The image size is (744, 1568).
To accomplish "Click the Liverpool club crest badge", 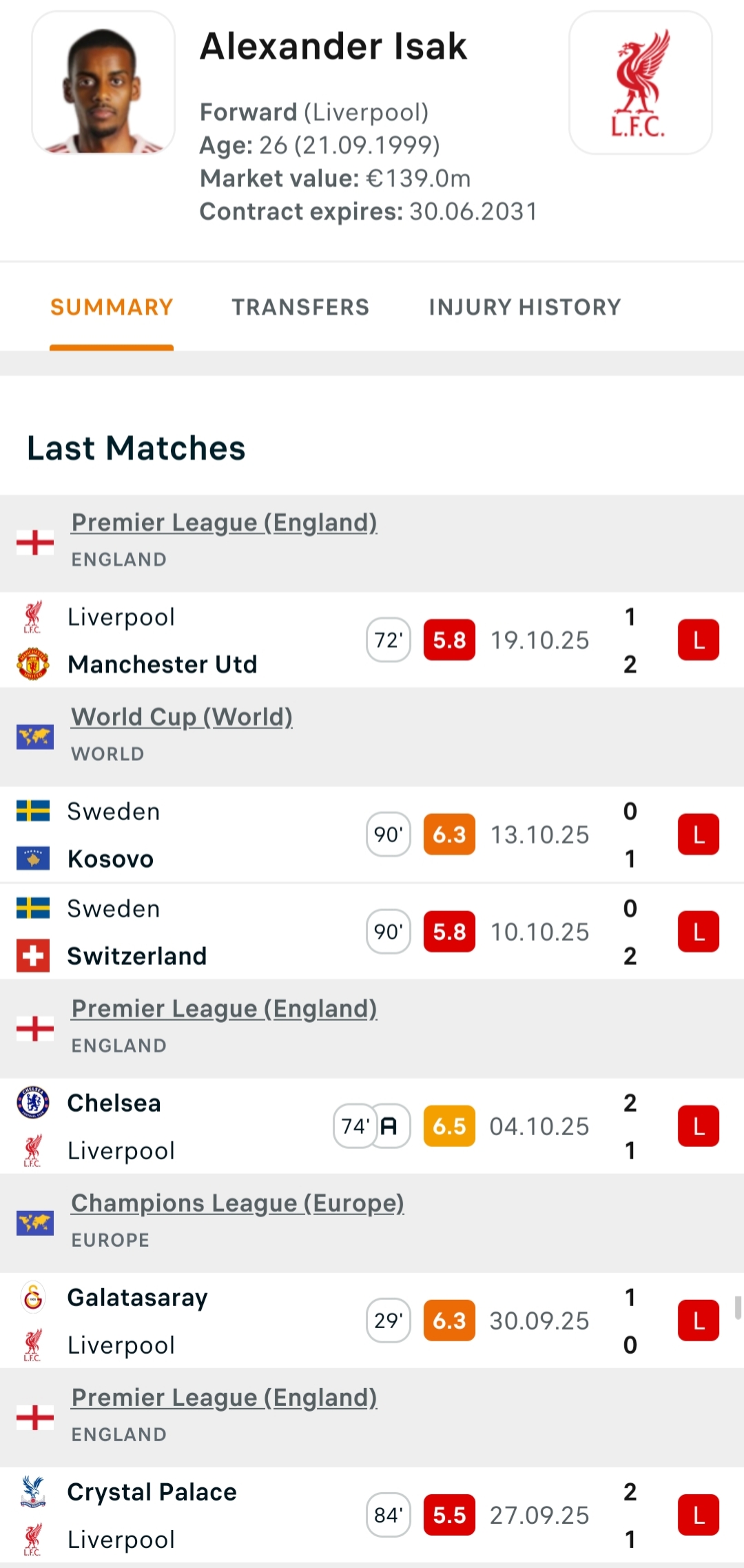I will (x=640, y=83).
